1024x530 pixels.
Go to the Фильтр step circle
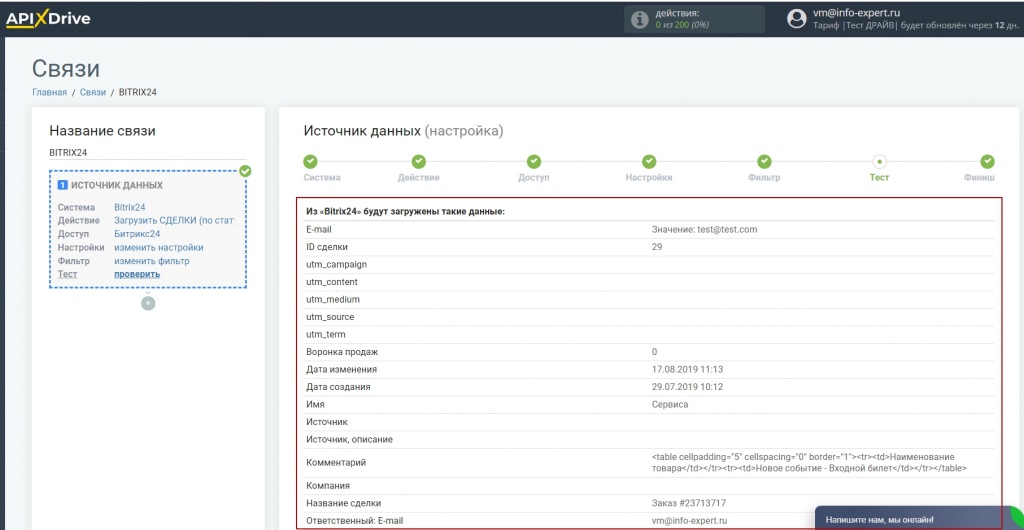[x=764, y=161]
